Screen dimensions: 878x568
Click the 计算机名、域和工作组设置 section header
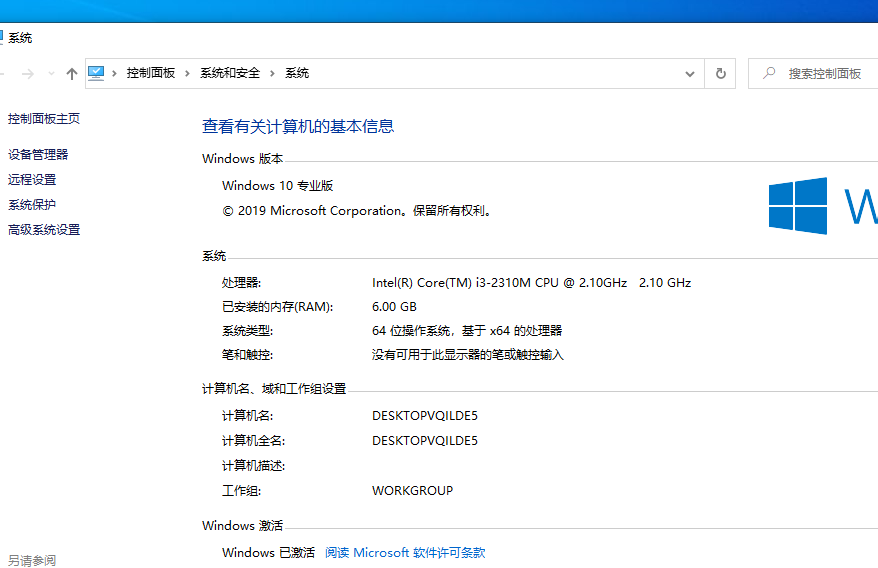point(274,389)
